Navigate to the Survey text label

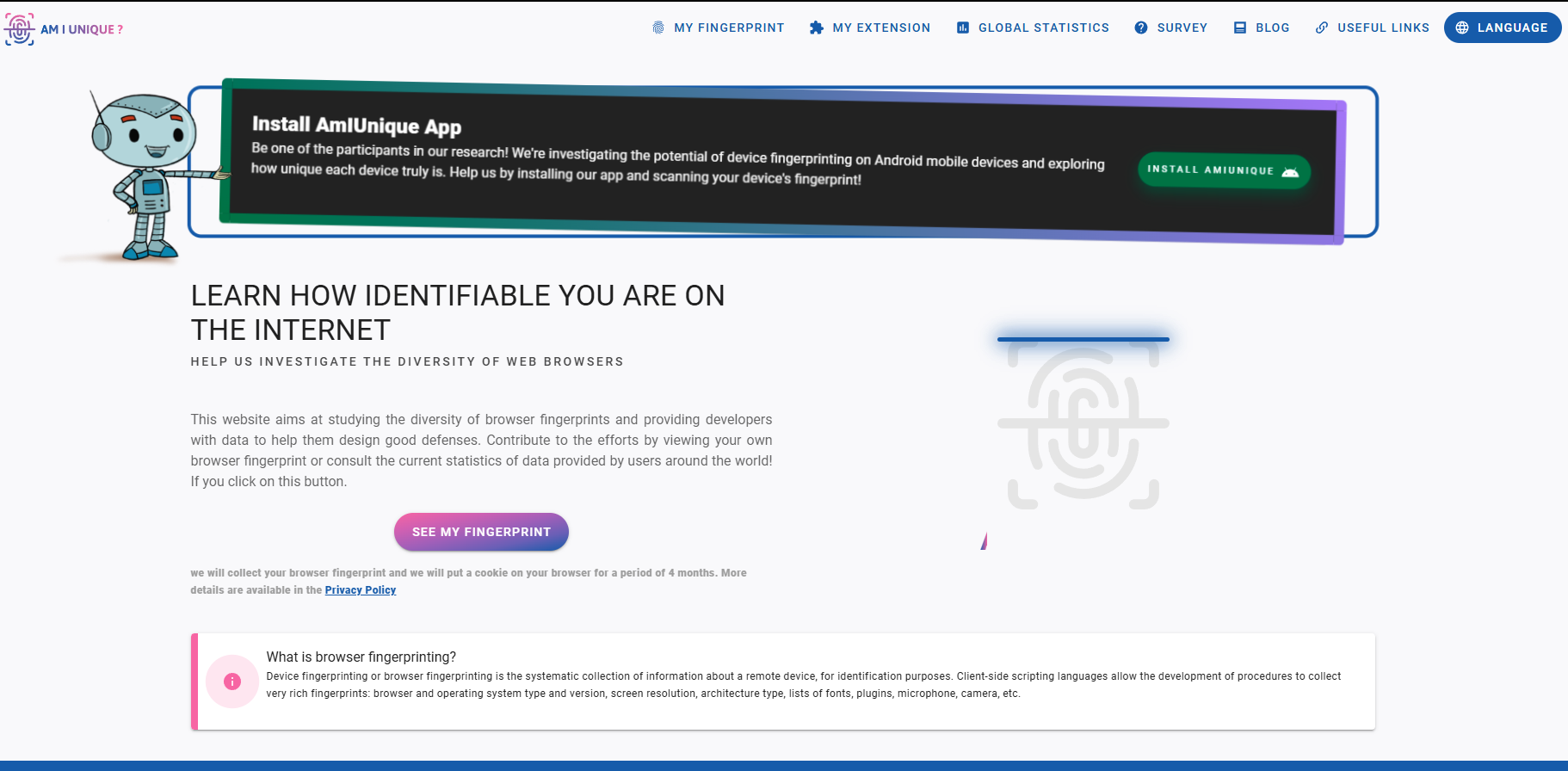point(1182,28)
